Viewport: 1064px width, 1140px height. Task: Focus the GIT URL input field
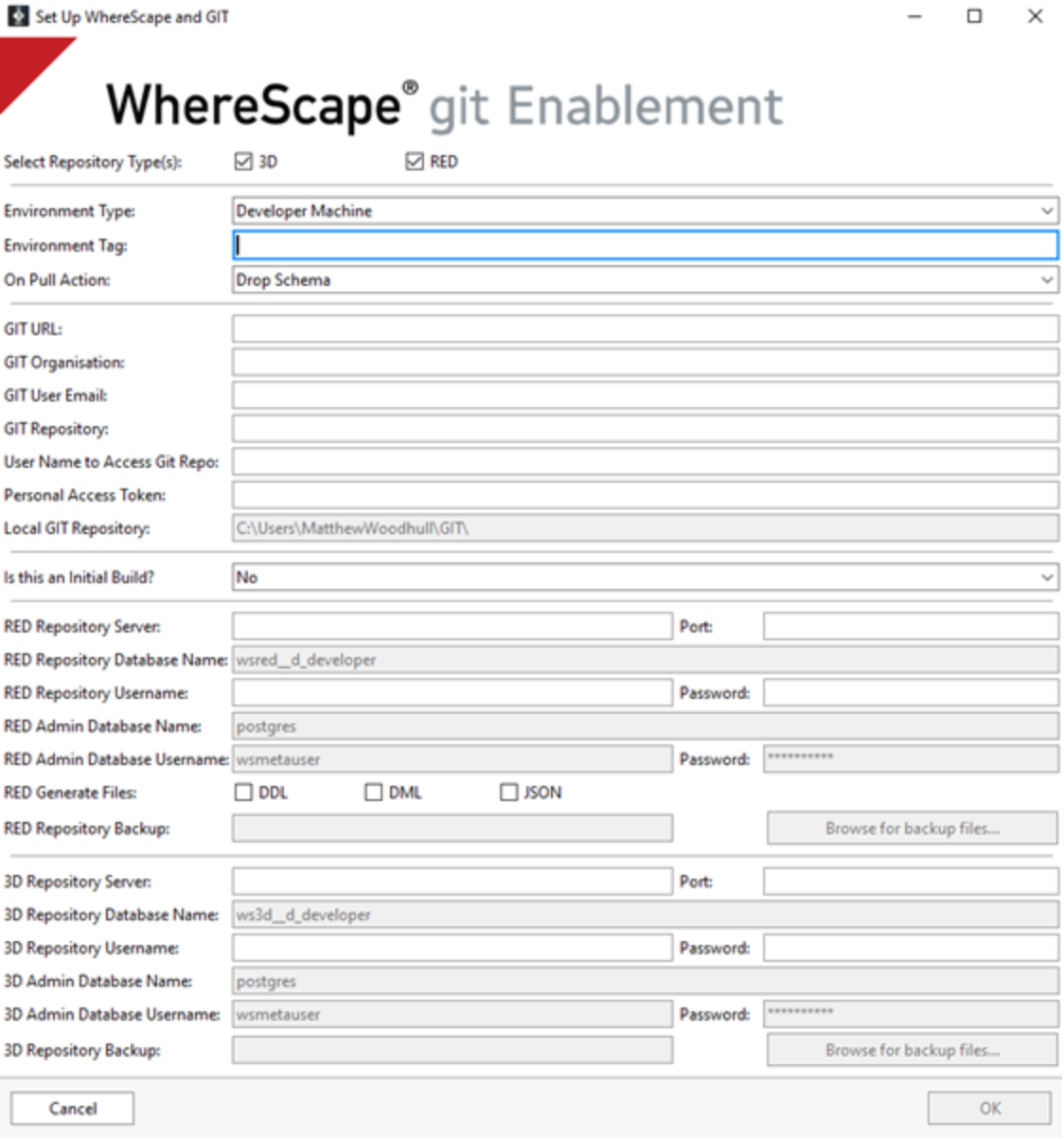pyautogui.click(x=645, y=330)
